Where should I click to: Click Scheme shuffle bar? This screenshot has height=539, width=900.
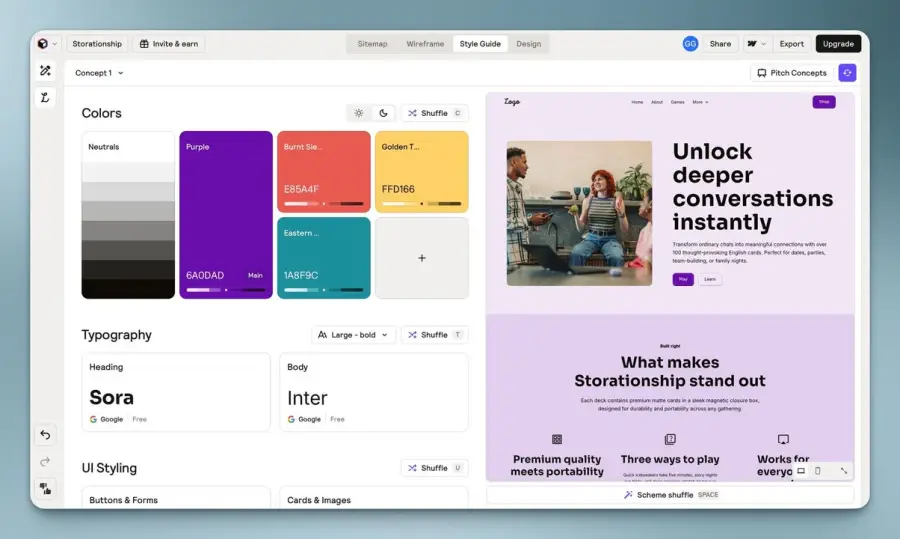(670, 495)
